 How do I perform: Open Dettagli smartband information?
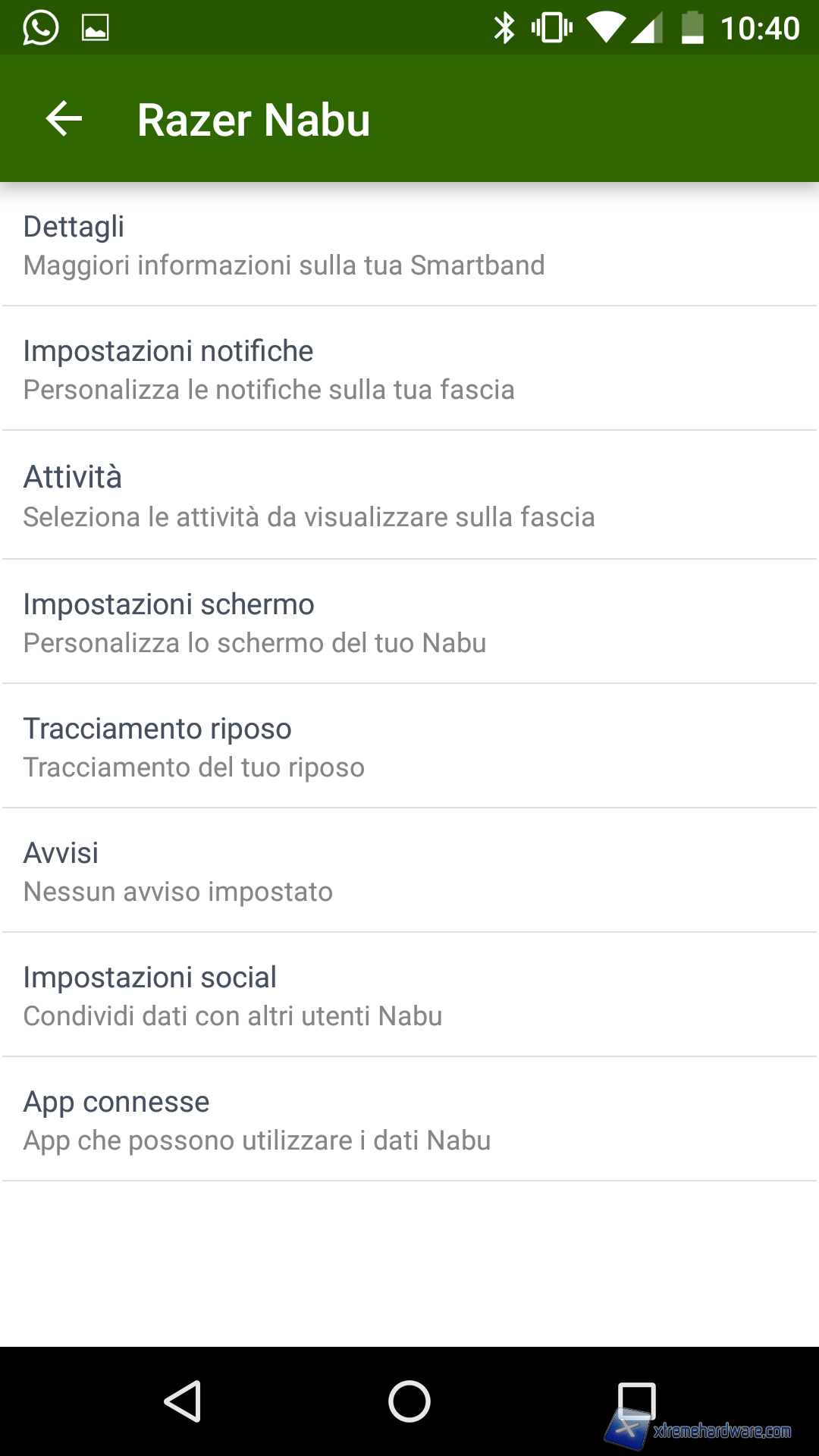pos(409,245)
